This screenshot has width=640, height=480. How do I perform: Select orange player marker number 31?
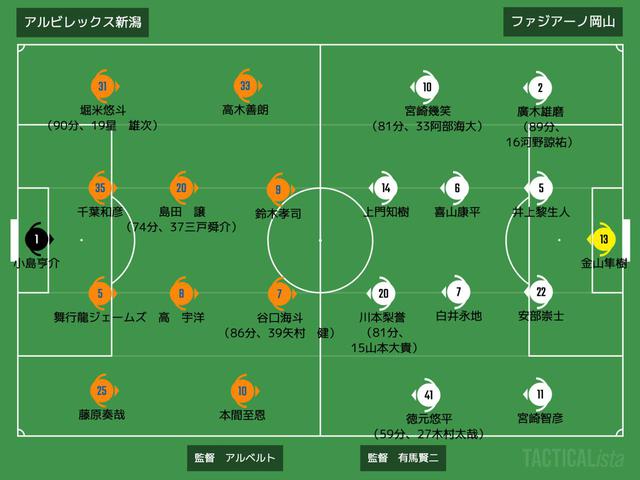tap(104, 86)
